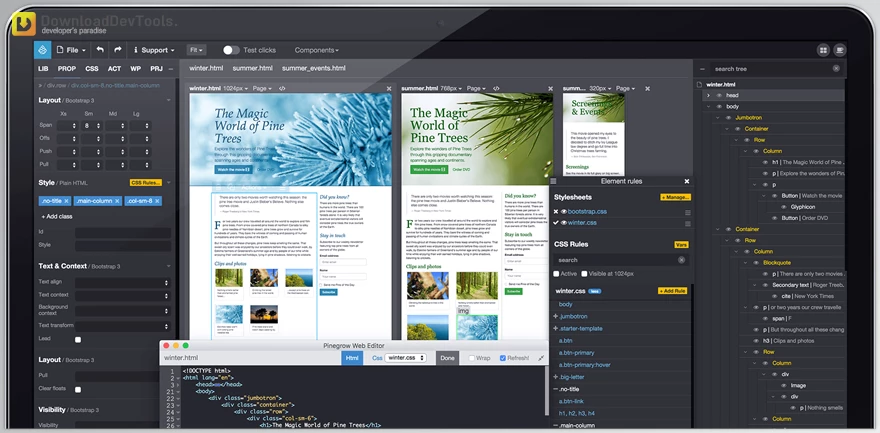
Task: Toggle the Lead checkbox
Action: pyautogui.click(x=78, y=339)
